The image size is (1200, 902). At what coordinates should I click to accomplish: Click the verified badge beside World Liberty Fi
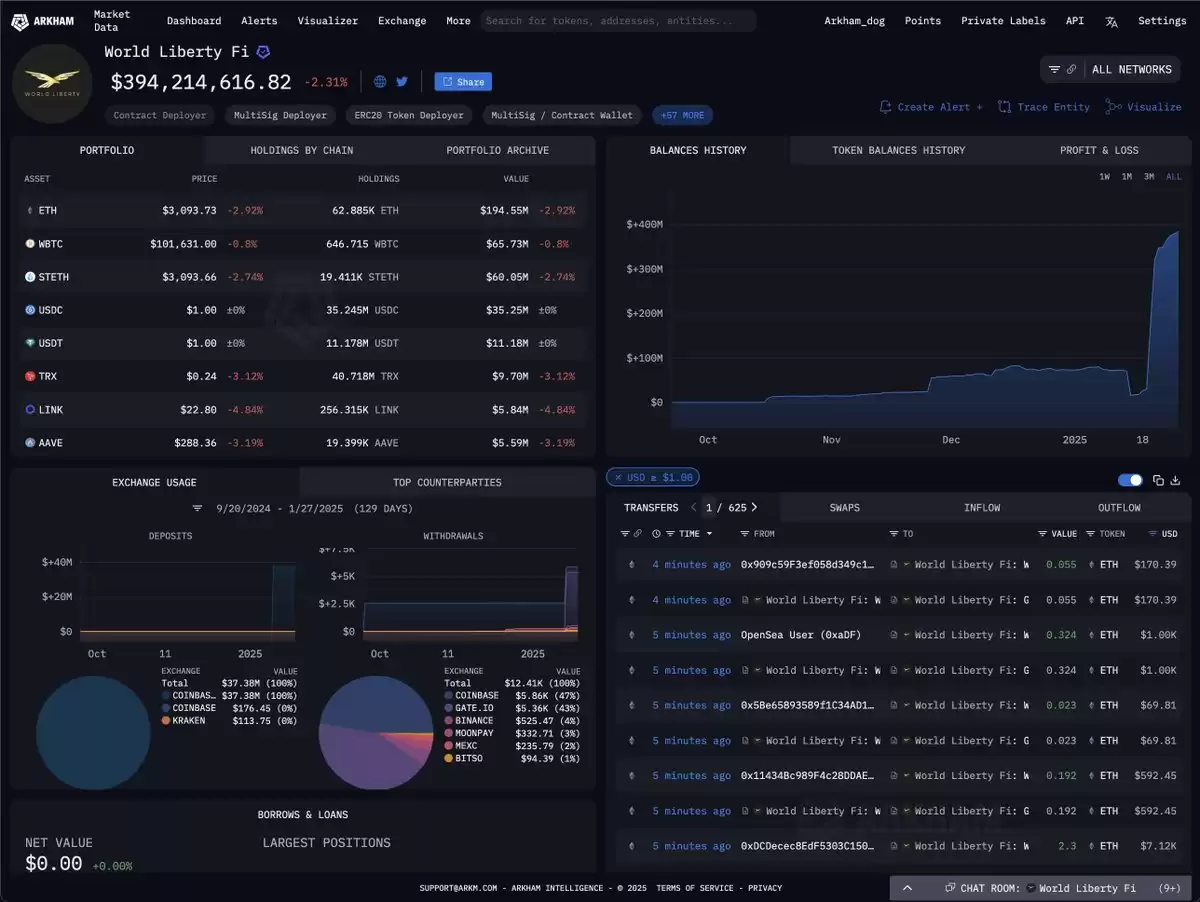263,52
